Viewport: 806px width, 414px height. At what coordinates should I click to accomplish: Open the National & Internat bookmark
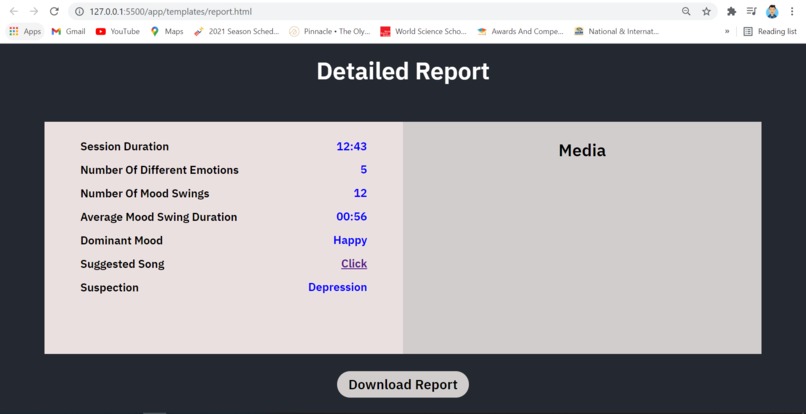pyautogui.click(x=616, y=31)
